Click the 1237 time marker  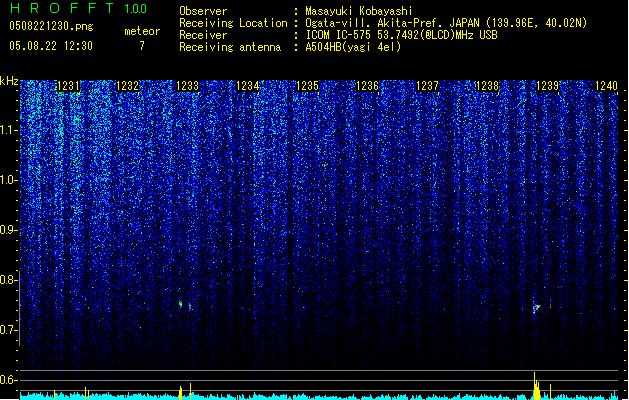click(x=427, y=86)
